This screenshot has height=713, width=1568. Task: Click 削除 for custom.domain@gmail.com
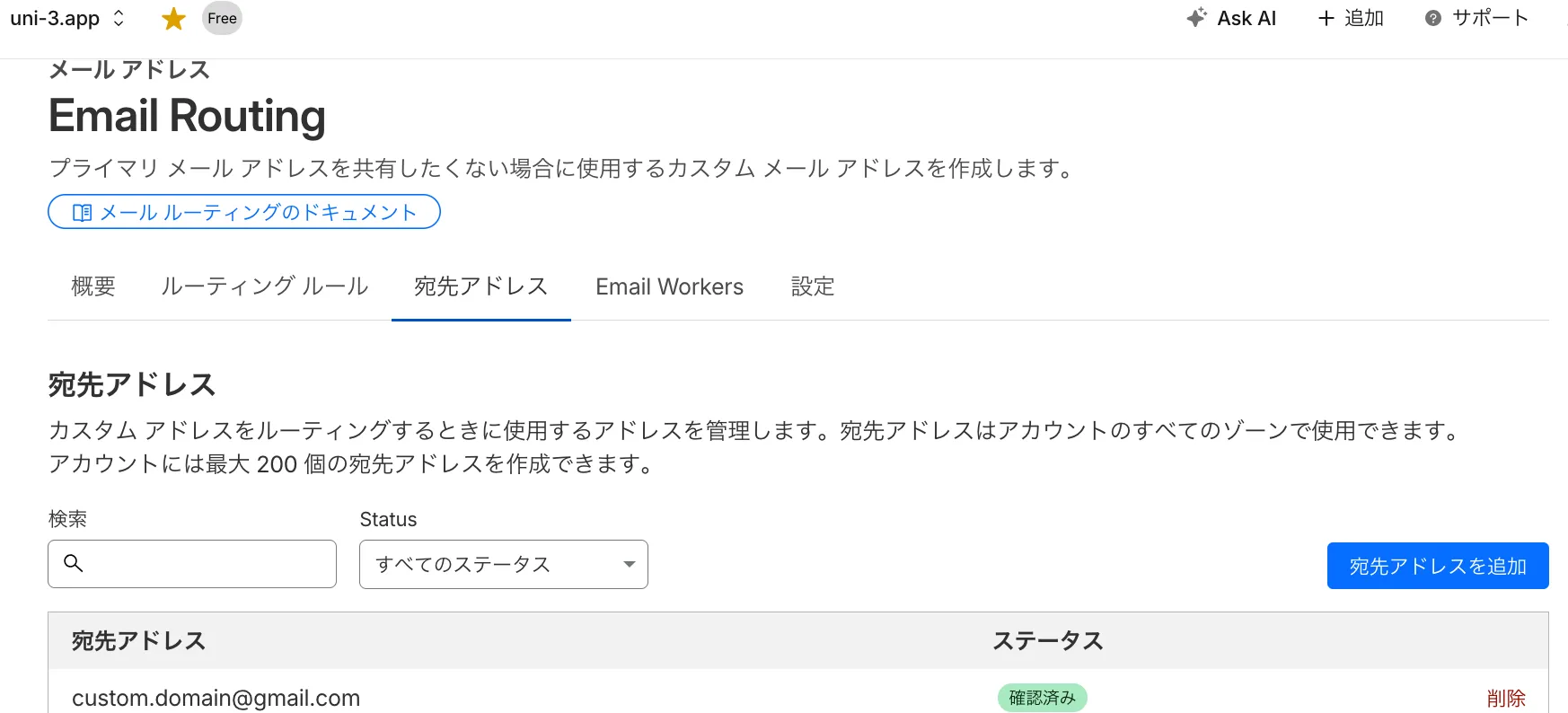1506,698
